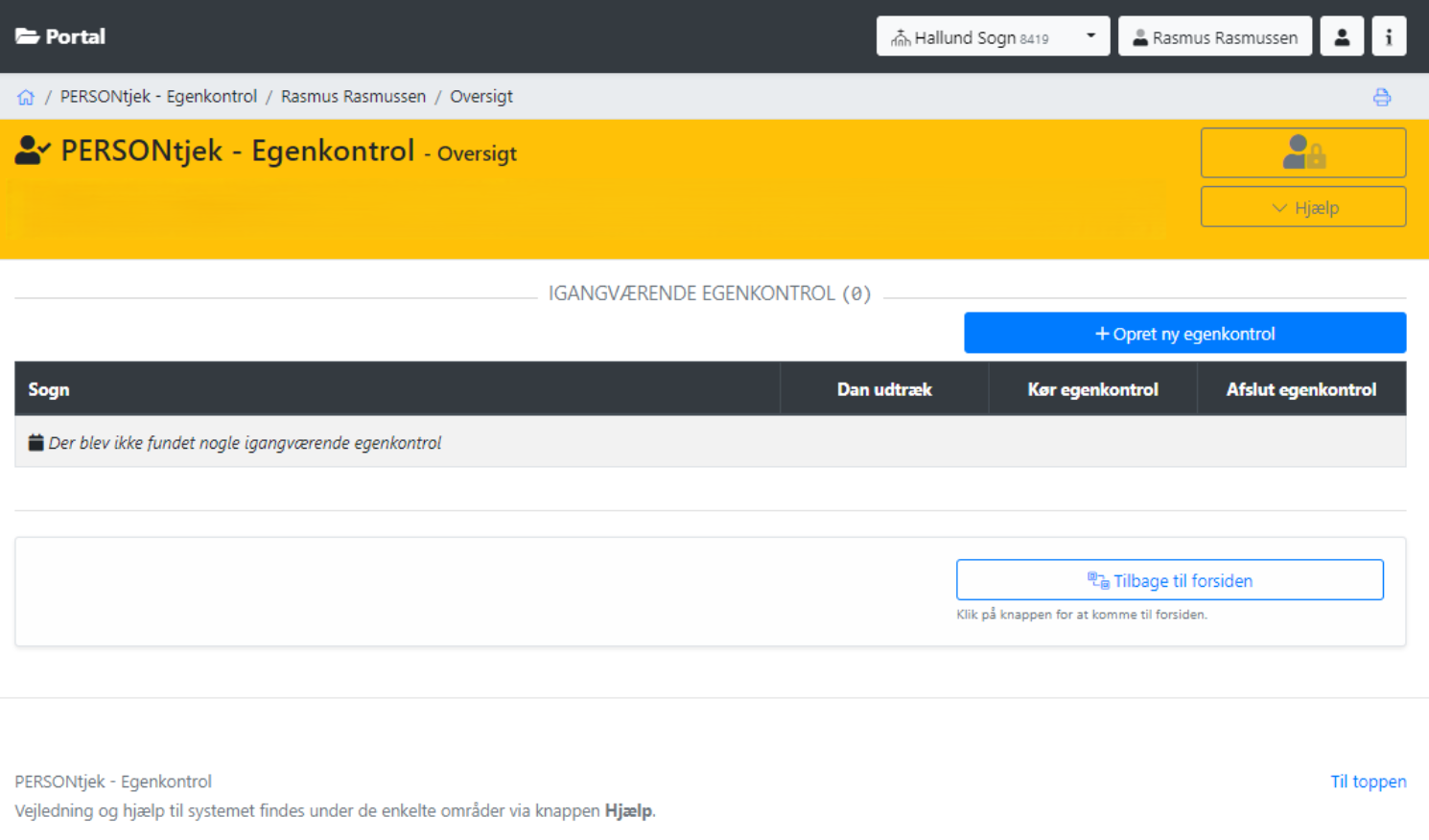The height and width of the screenshot is (840, 1429).
Task: Click the Kør egenkontrol column header
Action: pos(1093,389)
